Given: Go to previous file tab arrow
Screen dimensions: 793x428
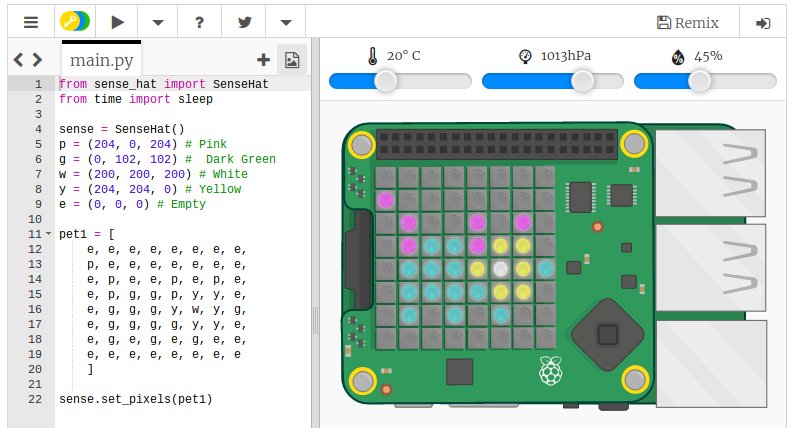Looking at the screenshot, I should tap(18, 60).
